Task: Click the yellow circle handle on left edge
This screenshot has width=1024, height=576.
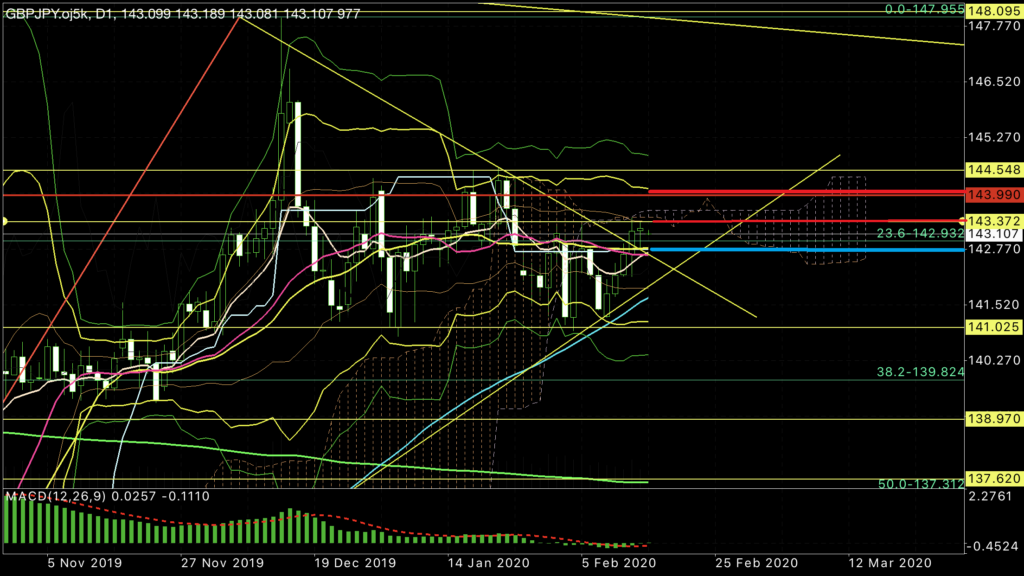Action: 4,221
